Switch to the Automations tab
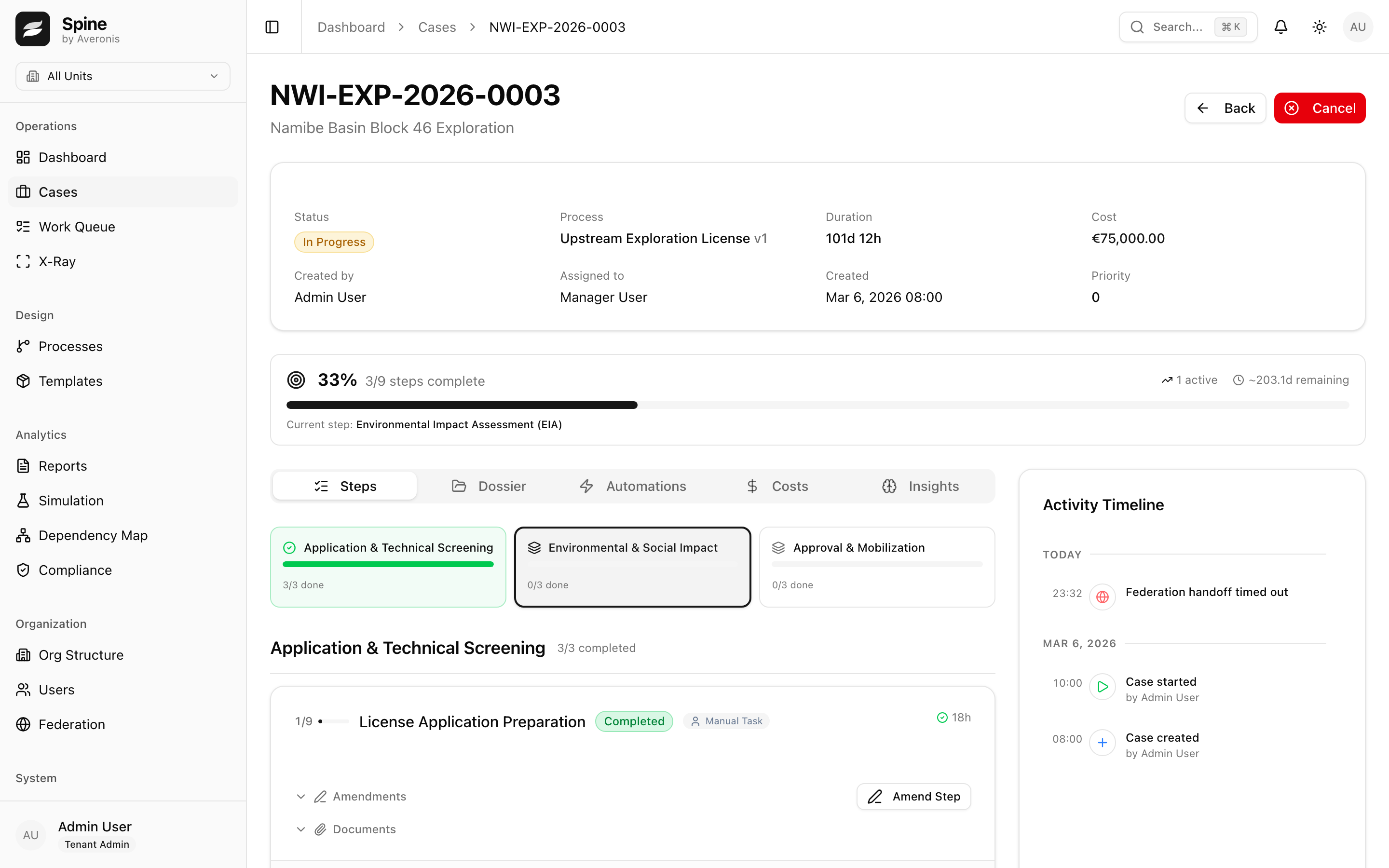1389x868 pixels. pos(632,486)
